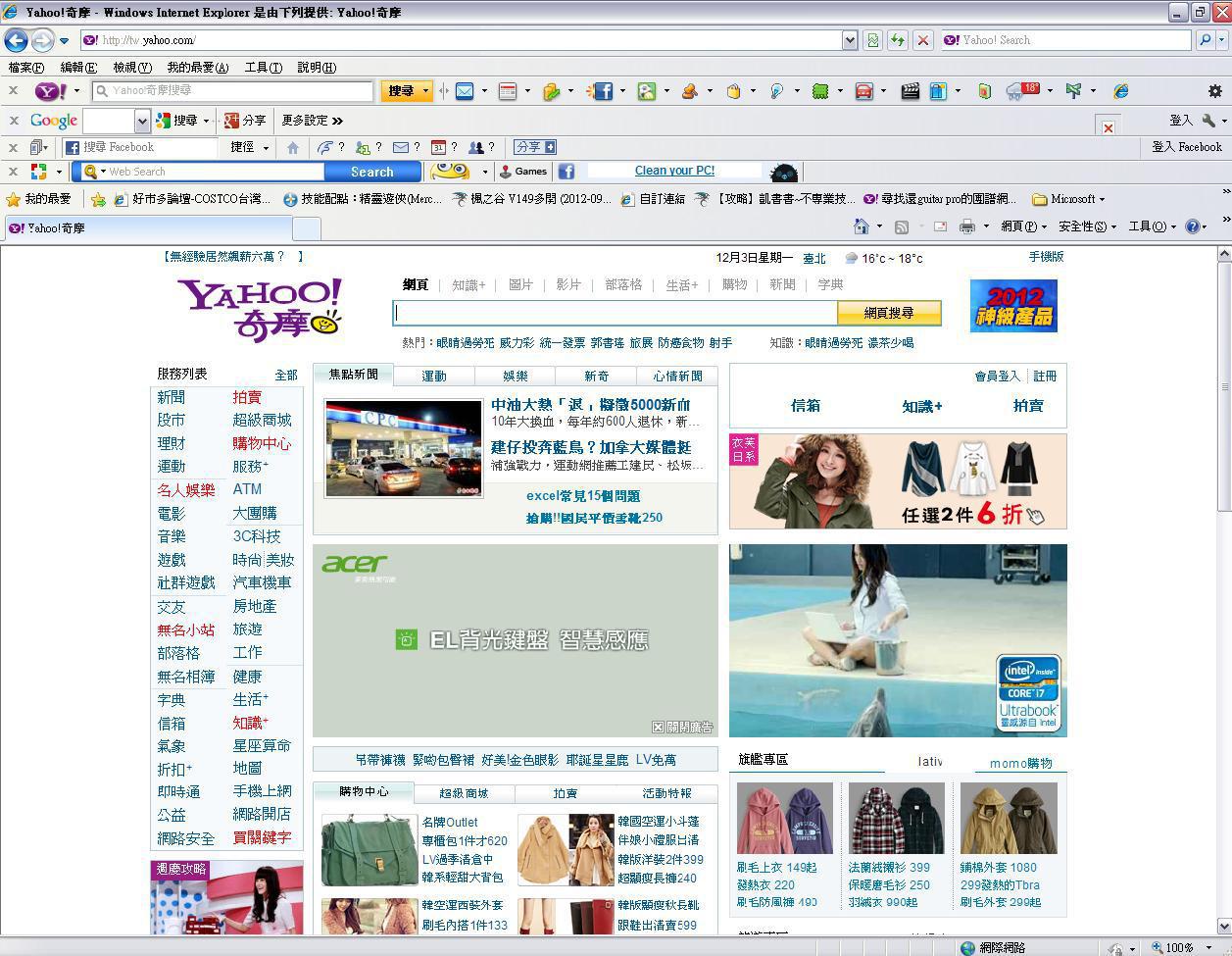The height and width of the screenshot is (956, 1232).
Task: Open the weather icon showing 18° badge
Action: coord(1020,91)
